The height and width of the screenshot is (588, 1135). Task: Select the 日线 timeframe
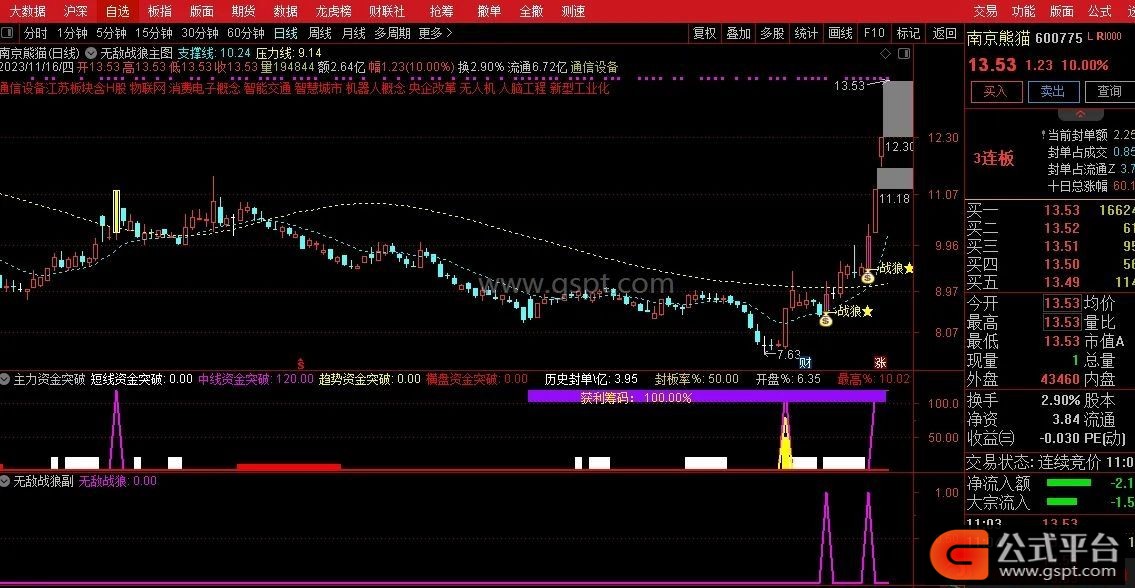pyautogui.click(x=285, y=33)
